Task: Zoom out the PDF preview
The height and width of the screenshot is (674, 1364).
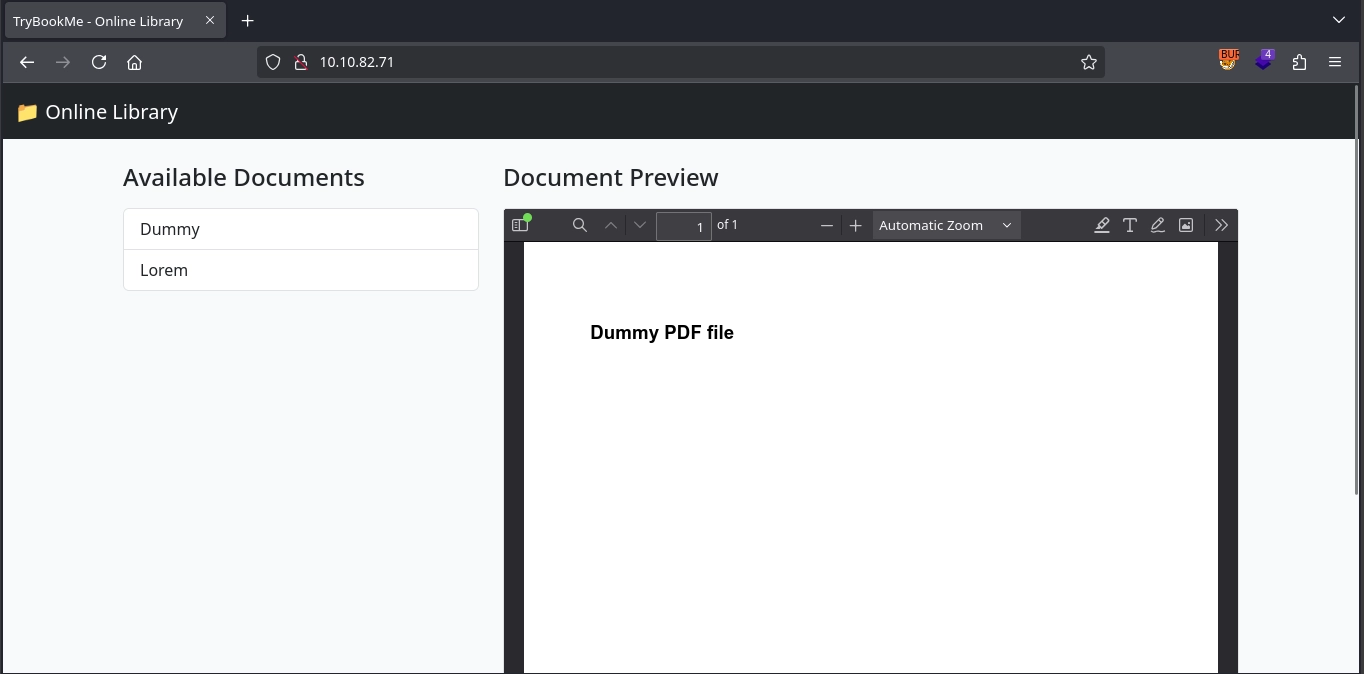Action: [x=826, y=225]
